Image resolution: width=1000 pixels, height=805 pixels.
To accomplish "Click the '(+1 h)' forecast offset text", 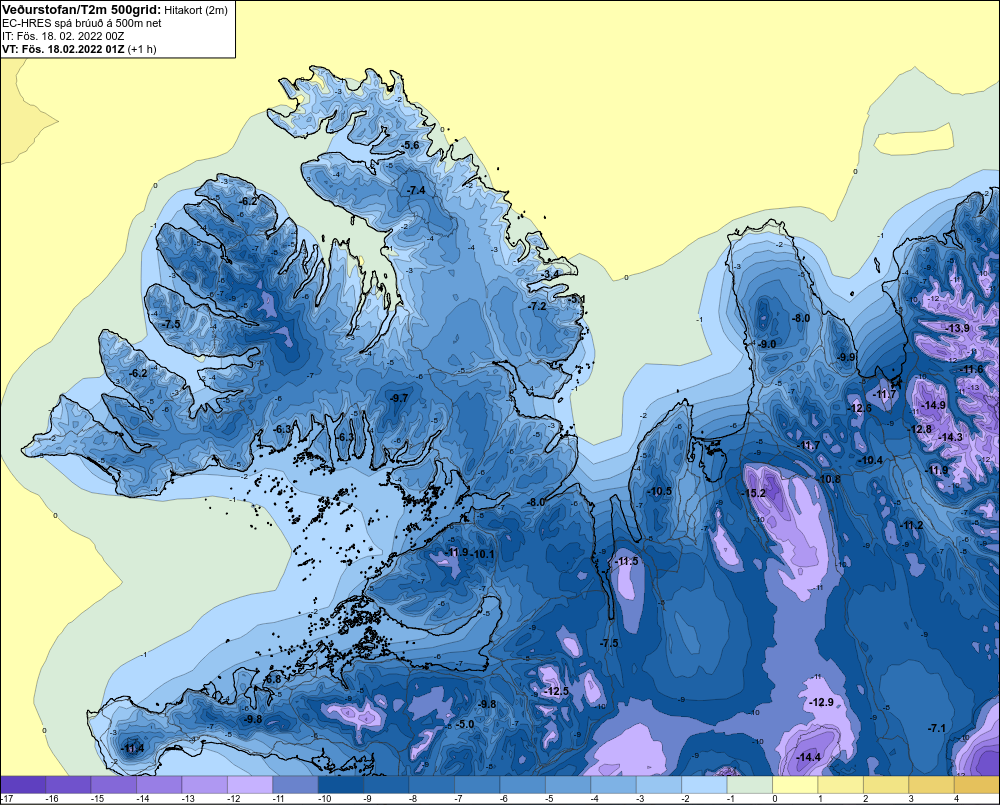I will 142,49.
